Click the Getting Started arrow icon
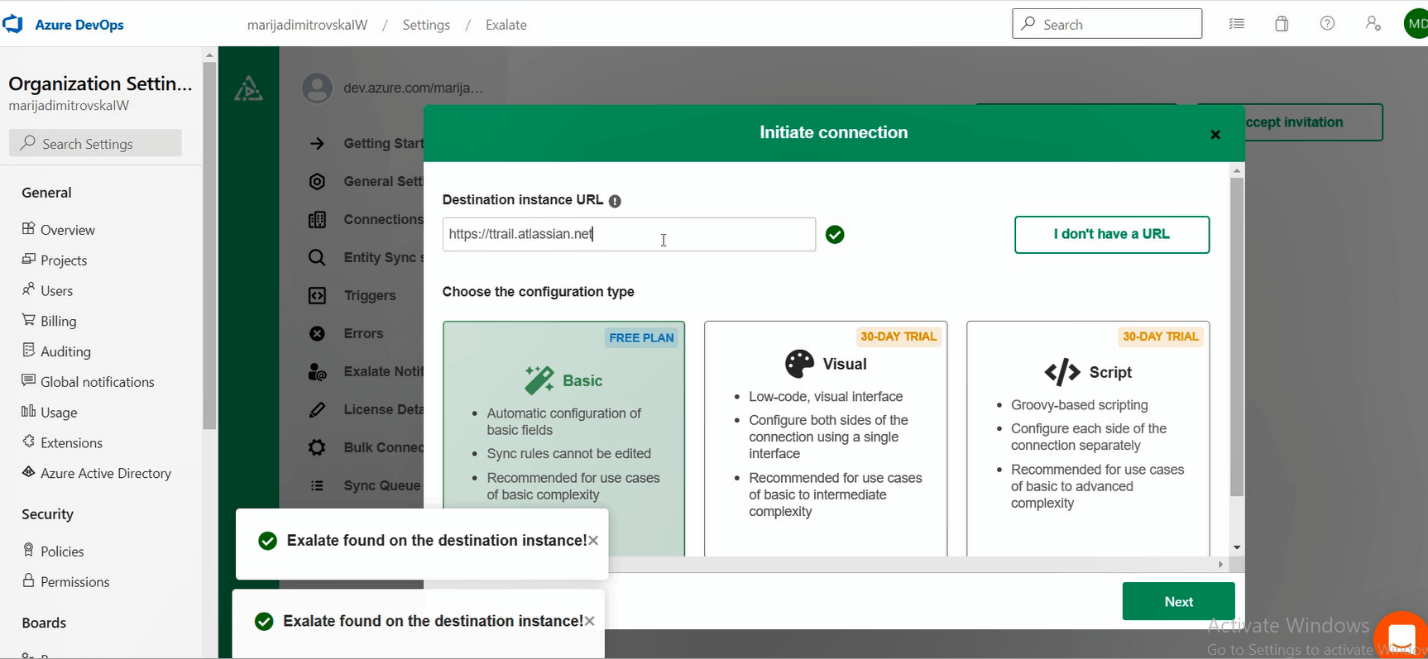The width and height of the screenshot is (1428, 659). (x=317, y=143)
